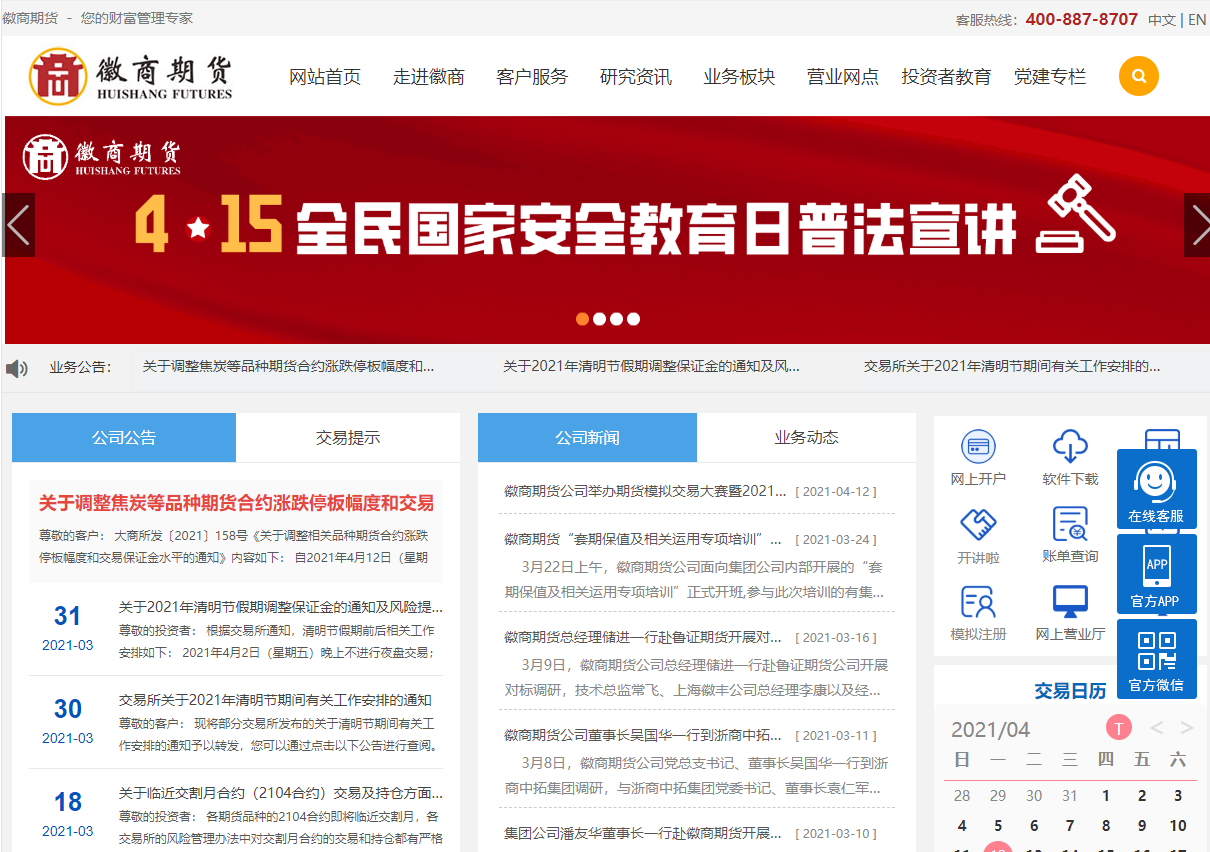1210x852 pixels.
Task: Open the 18 2021-03 announcement on 2104合约
Action: click(x=280, y=793)
